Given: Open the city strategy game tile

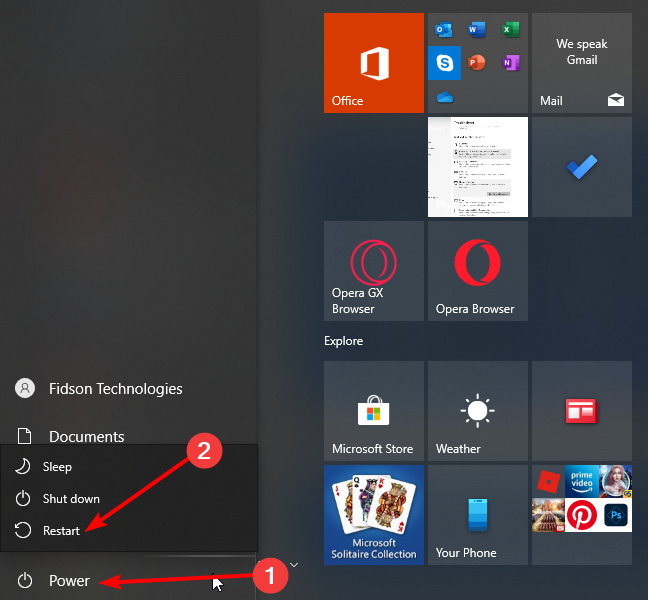Looking at the screenshot, I should pyautogui.click(x=548, y=515).
